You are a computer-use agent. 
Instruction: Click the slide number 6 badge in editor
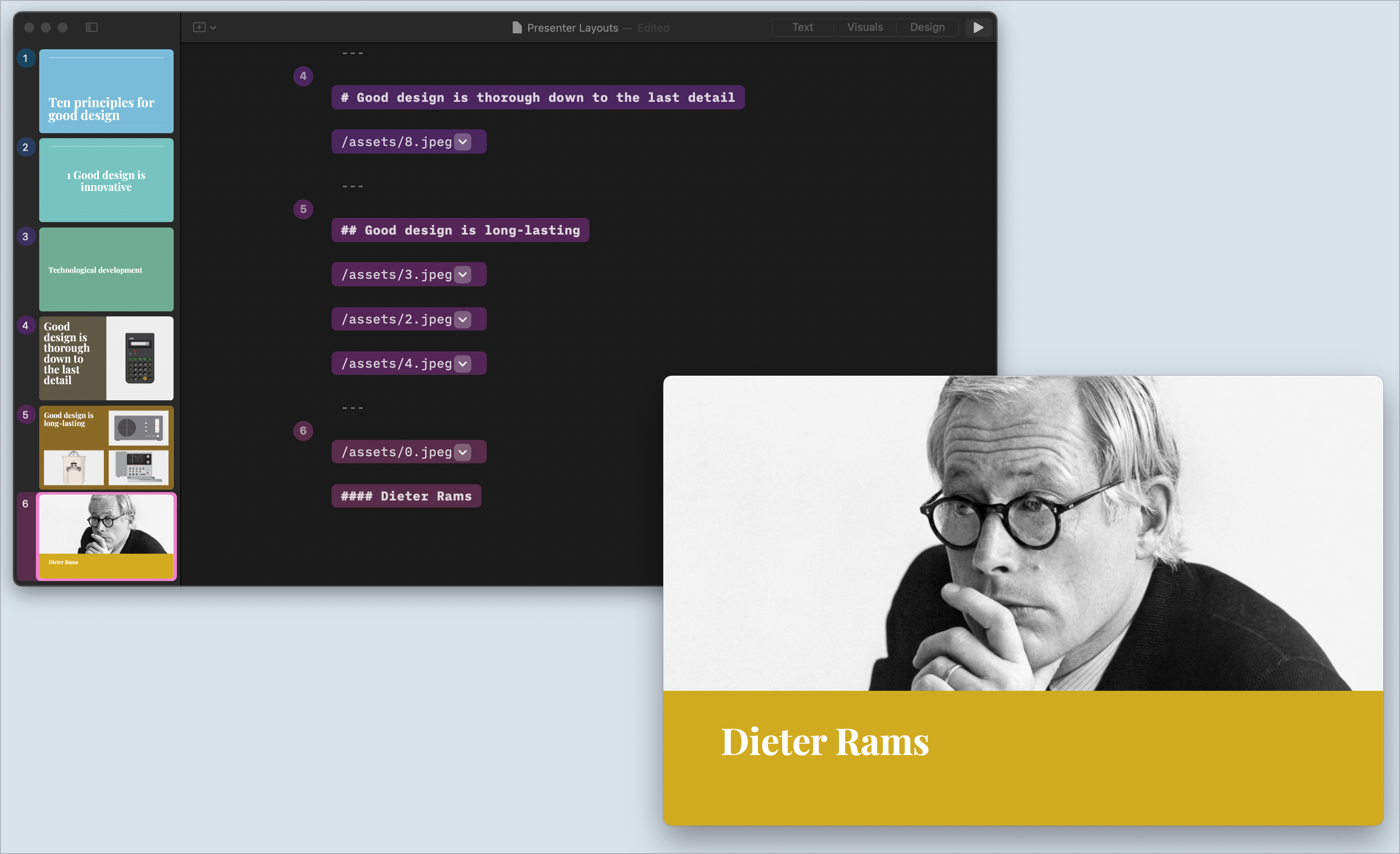pyautogui.click(x=303, y=430)
